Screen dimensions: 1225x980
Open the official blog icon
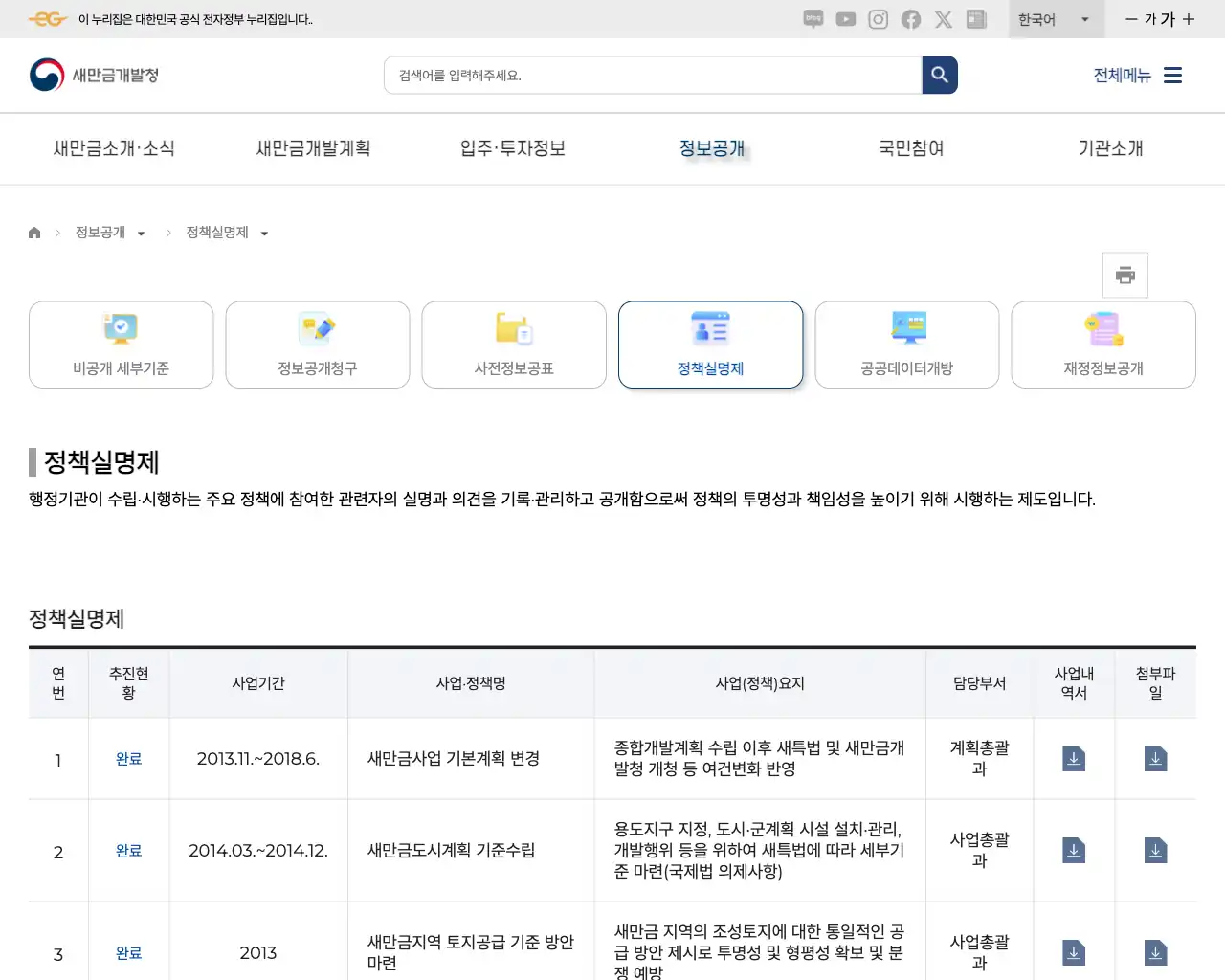click(x=813, y=19)
